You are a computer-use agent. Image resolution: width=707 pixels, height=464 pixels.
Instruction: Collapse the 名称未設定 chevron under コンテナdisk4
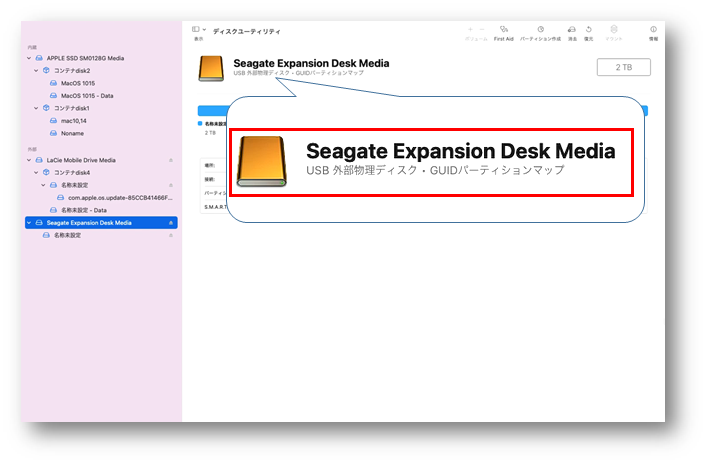click(43, 185)
